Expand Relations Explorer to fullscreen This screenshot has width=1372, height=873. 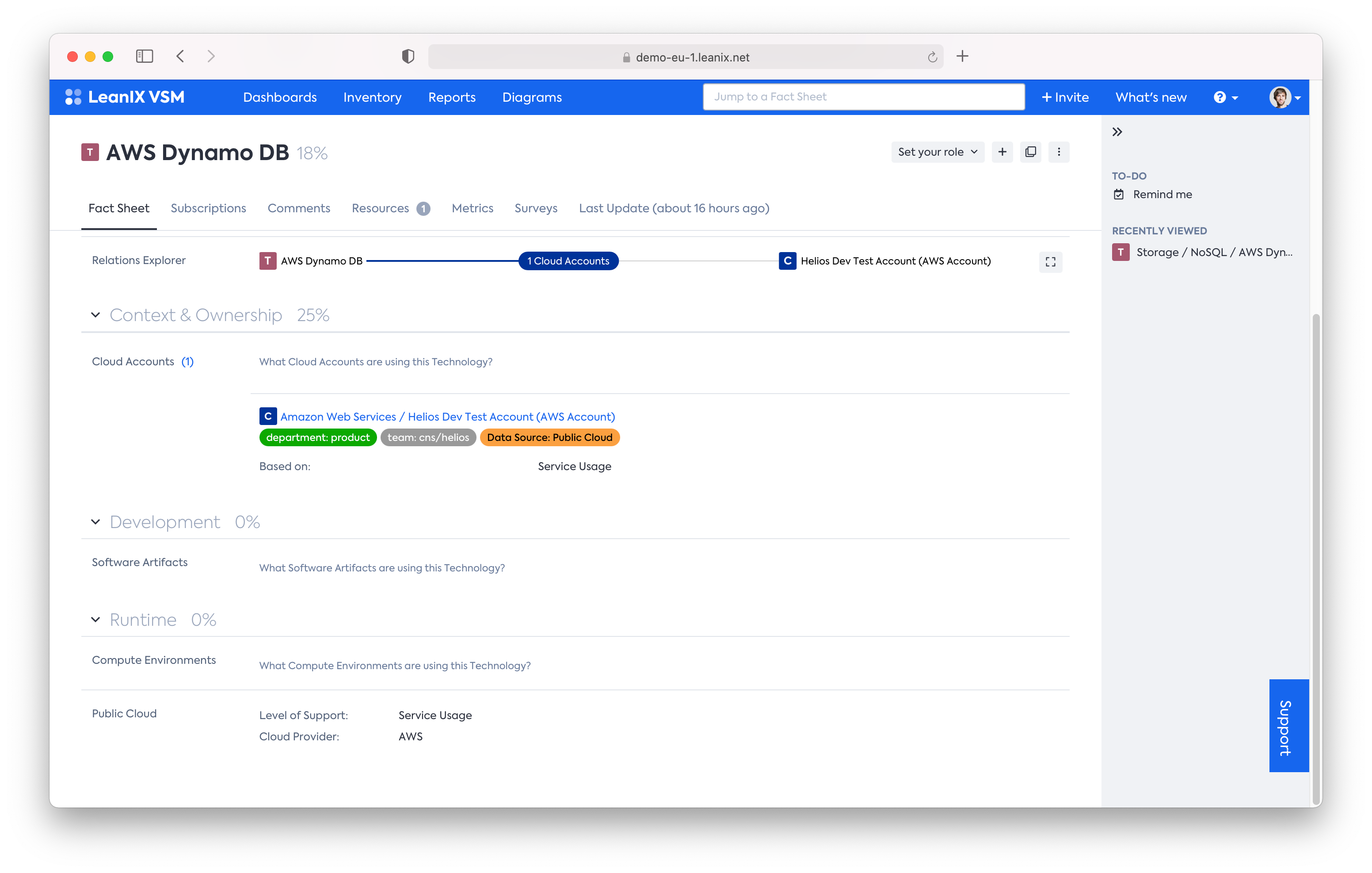point(1051,262)
